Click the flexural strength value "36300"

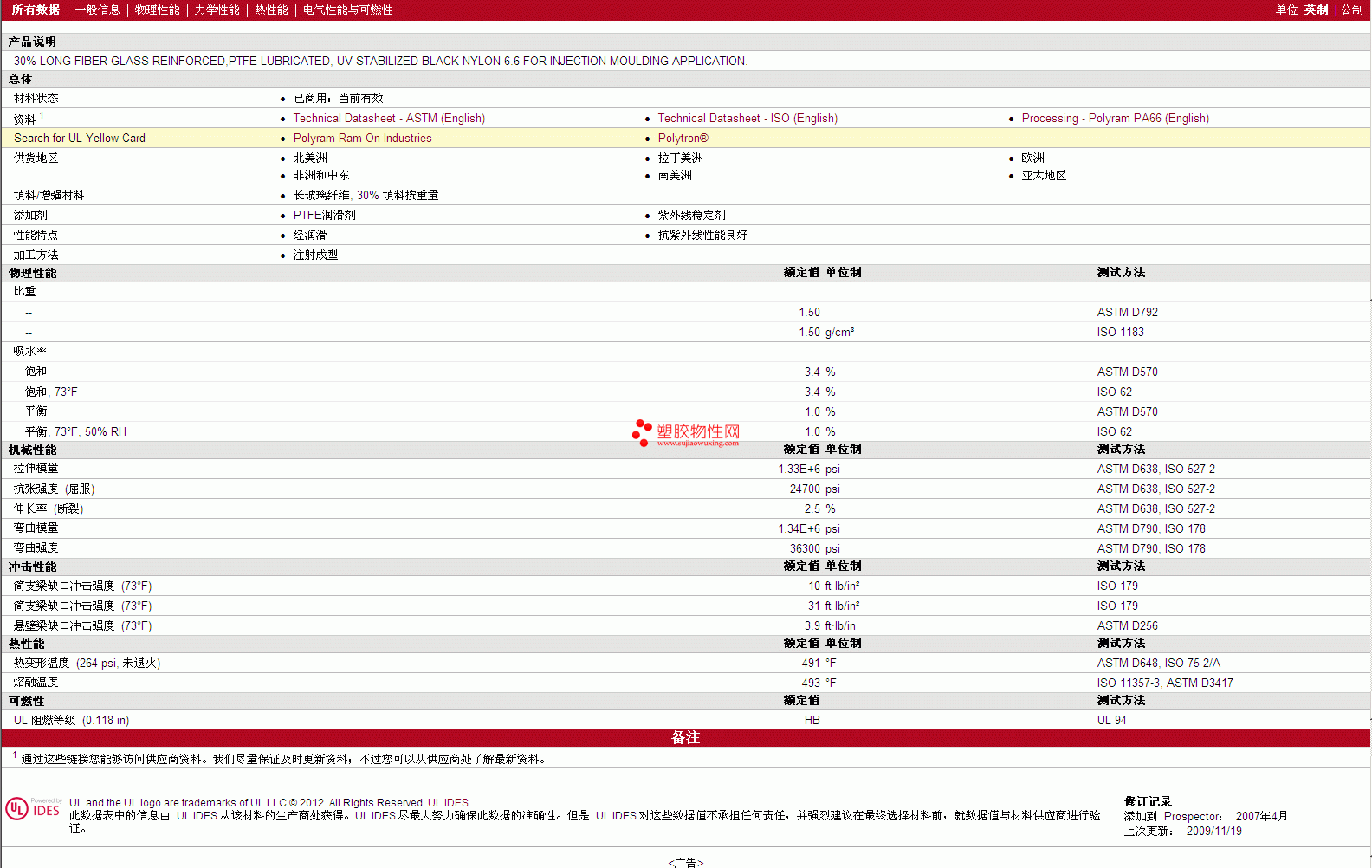pos(805,549)
